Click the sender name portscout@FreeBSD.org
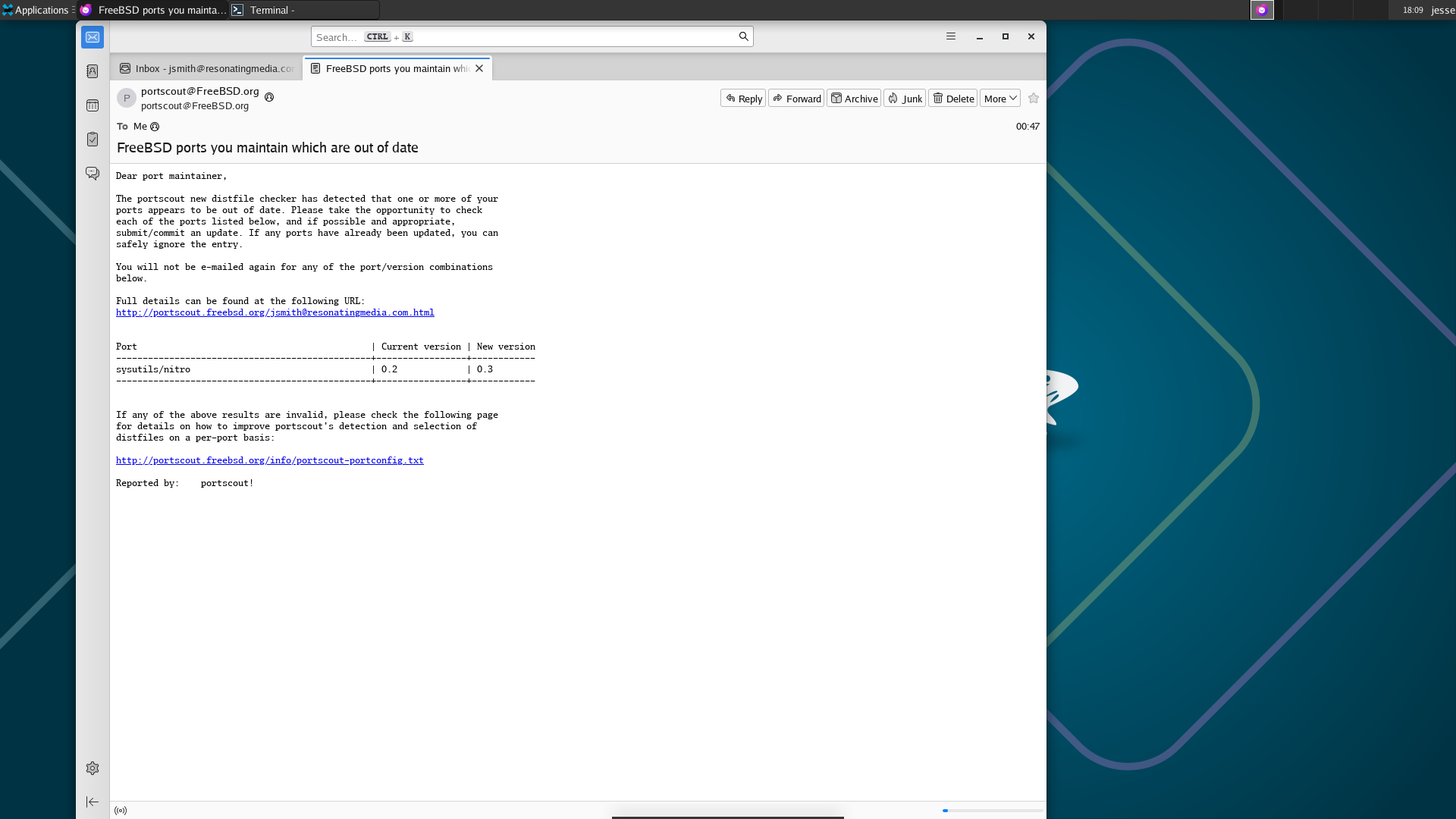The height and width of the screenshot is (819, 1456). [x=200, y=91]
